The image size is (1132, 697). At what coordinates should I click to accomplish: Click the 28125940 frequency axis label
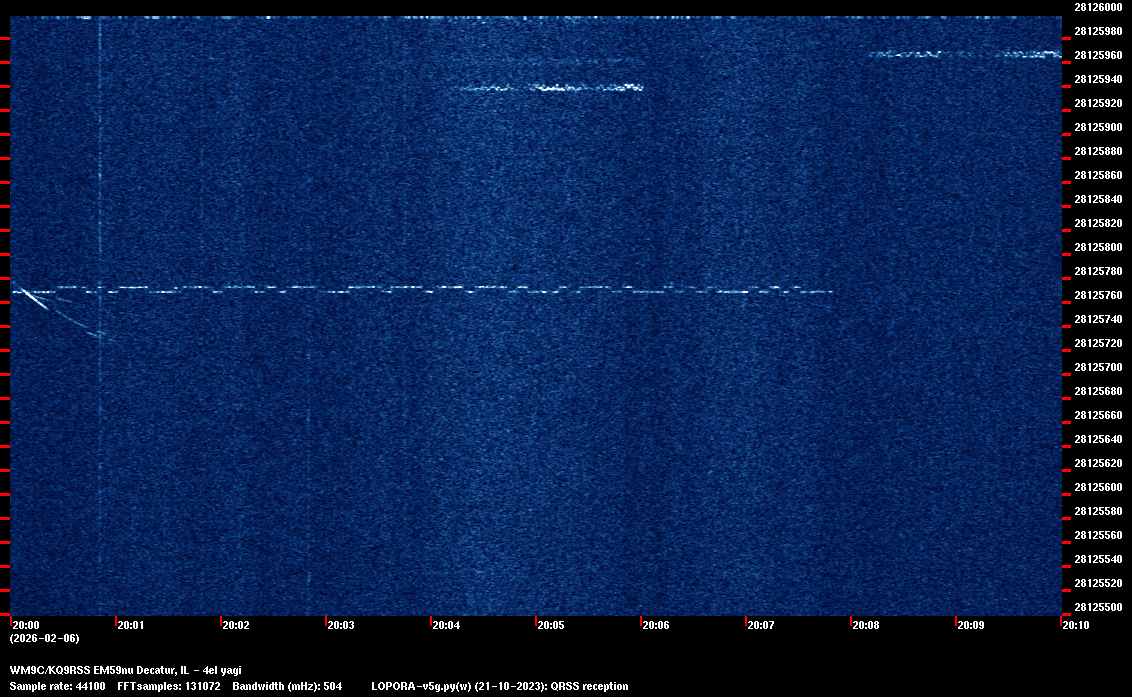tap(1097, 79)
